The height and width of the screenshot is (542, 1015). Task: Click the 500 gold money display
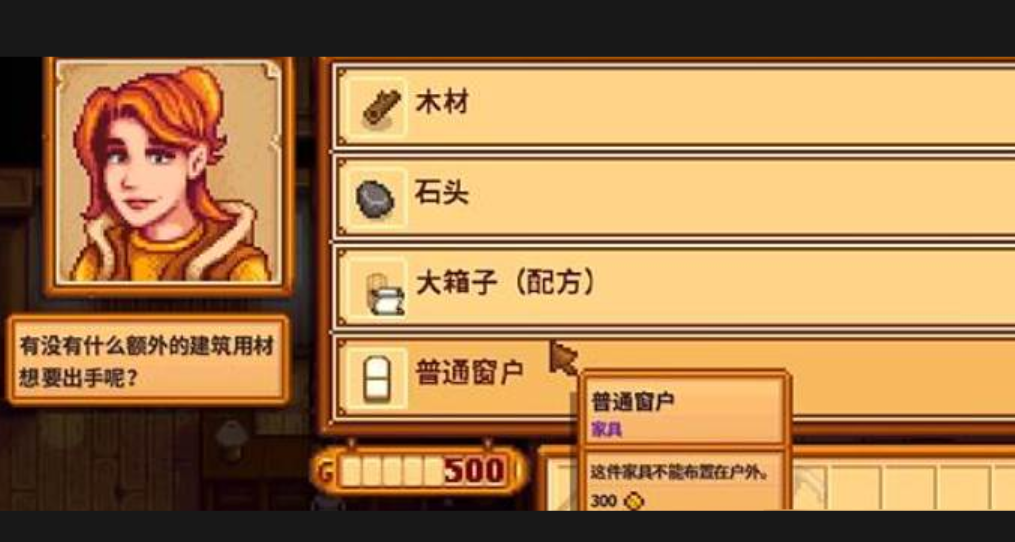click(474, 472)
